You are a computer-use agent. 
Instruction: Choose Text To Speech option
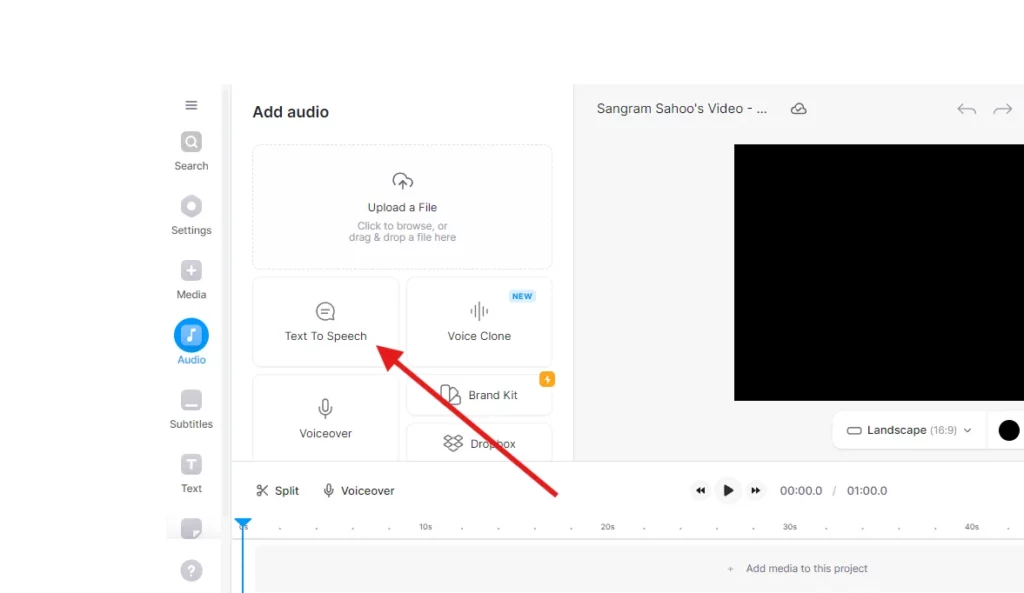point(326,321)
